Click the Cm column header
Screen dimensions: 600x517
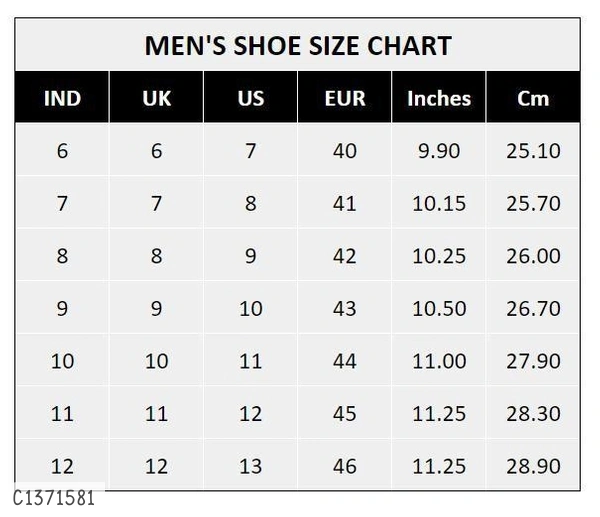click(533, 99)
